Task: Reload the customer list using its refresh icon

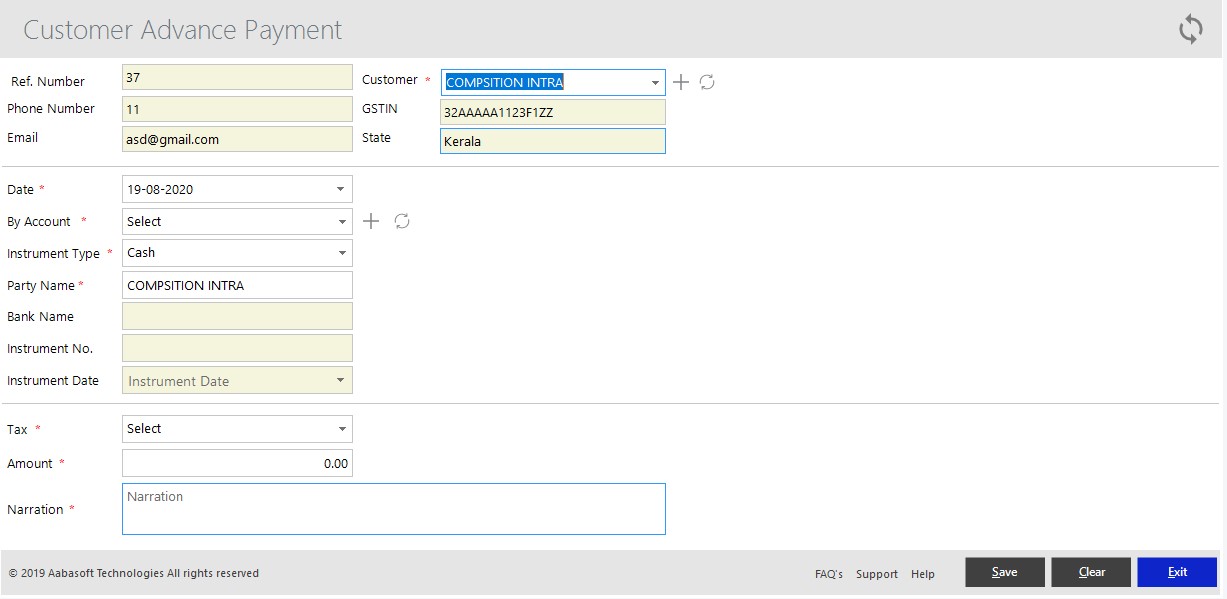Action: coord(707,82)
